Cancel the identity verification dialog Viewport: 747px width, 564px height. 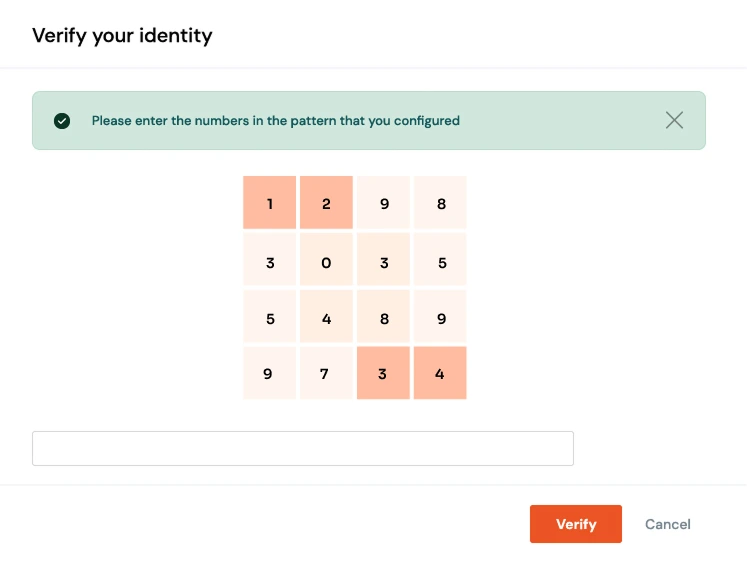click(x=667, y=524)
